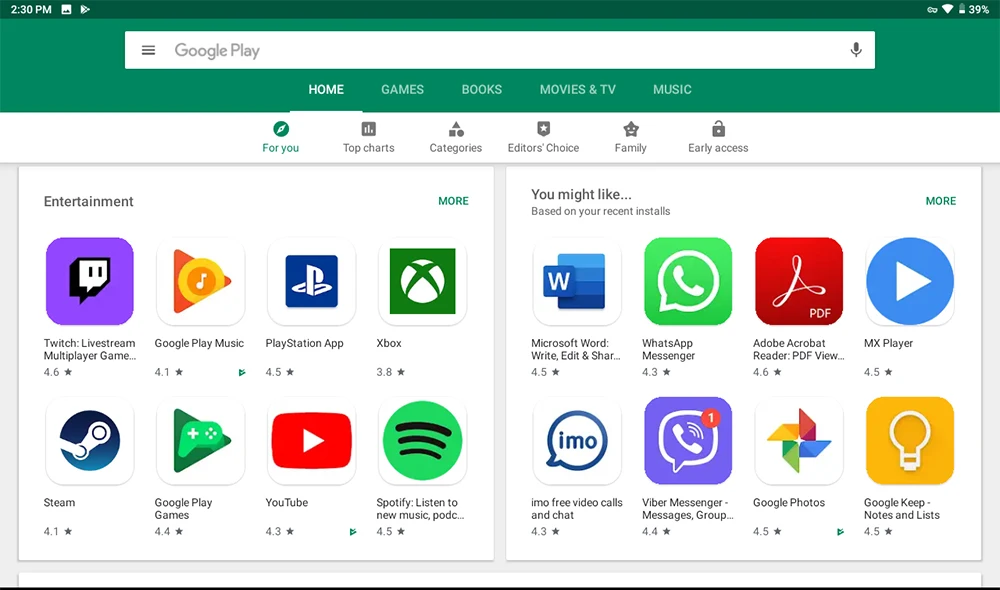Open the PlayStation App icon
This screenshot has height=590, width=1000.
pyautogui.click(x=312, y=281)
